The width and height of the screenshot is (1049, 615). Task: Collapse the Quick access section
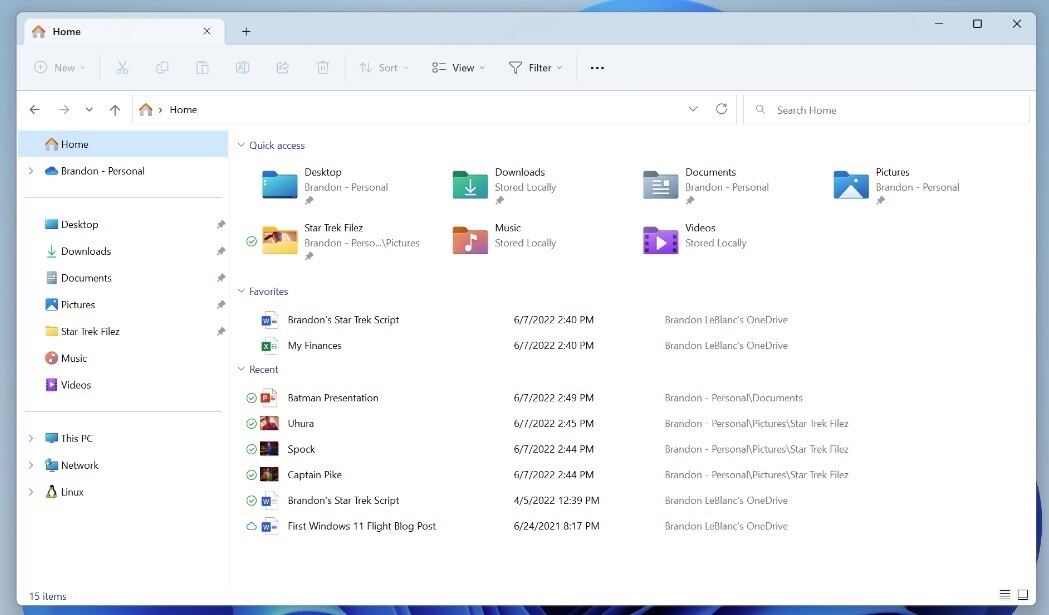coord(241,146)
